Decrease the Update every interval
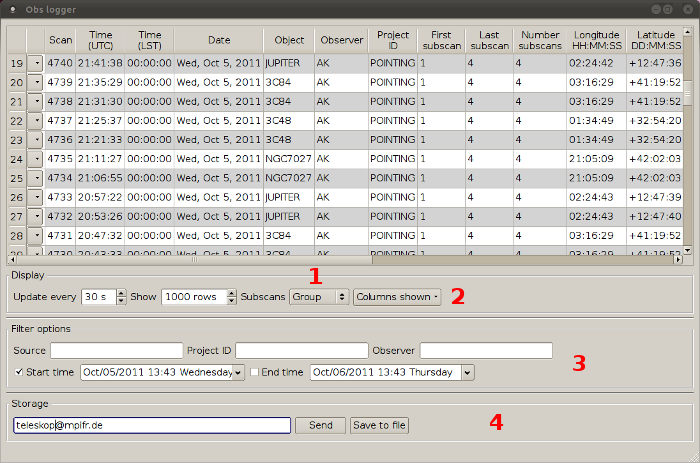The height and width of the screenshot is (463, 700). [121, 301]
